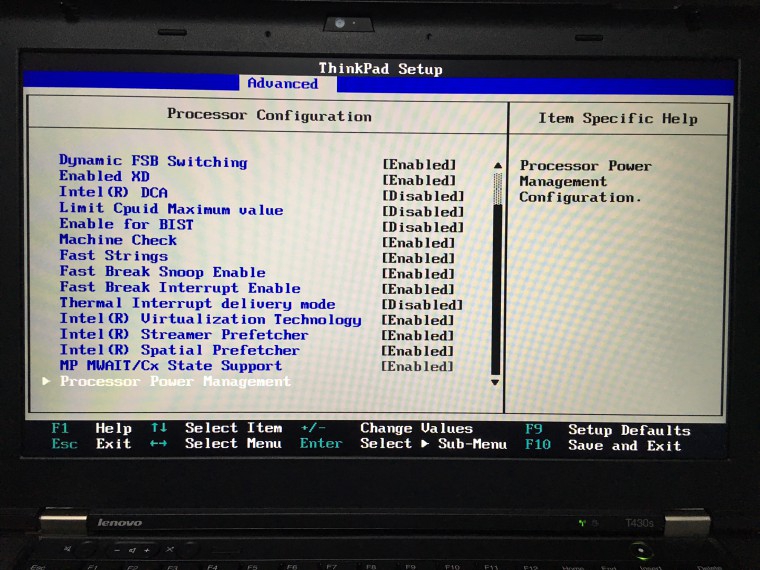This screenshot has width=760, height=570.
Task: Select Intel(R) Virtualization Technology label
Action: click(x=211, y=319)
